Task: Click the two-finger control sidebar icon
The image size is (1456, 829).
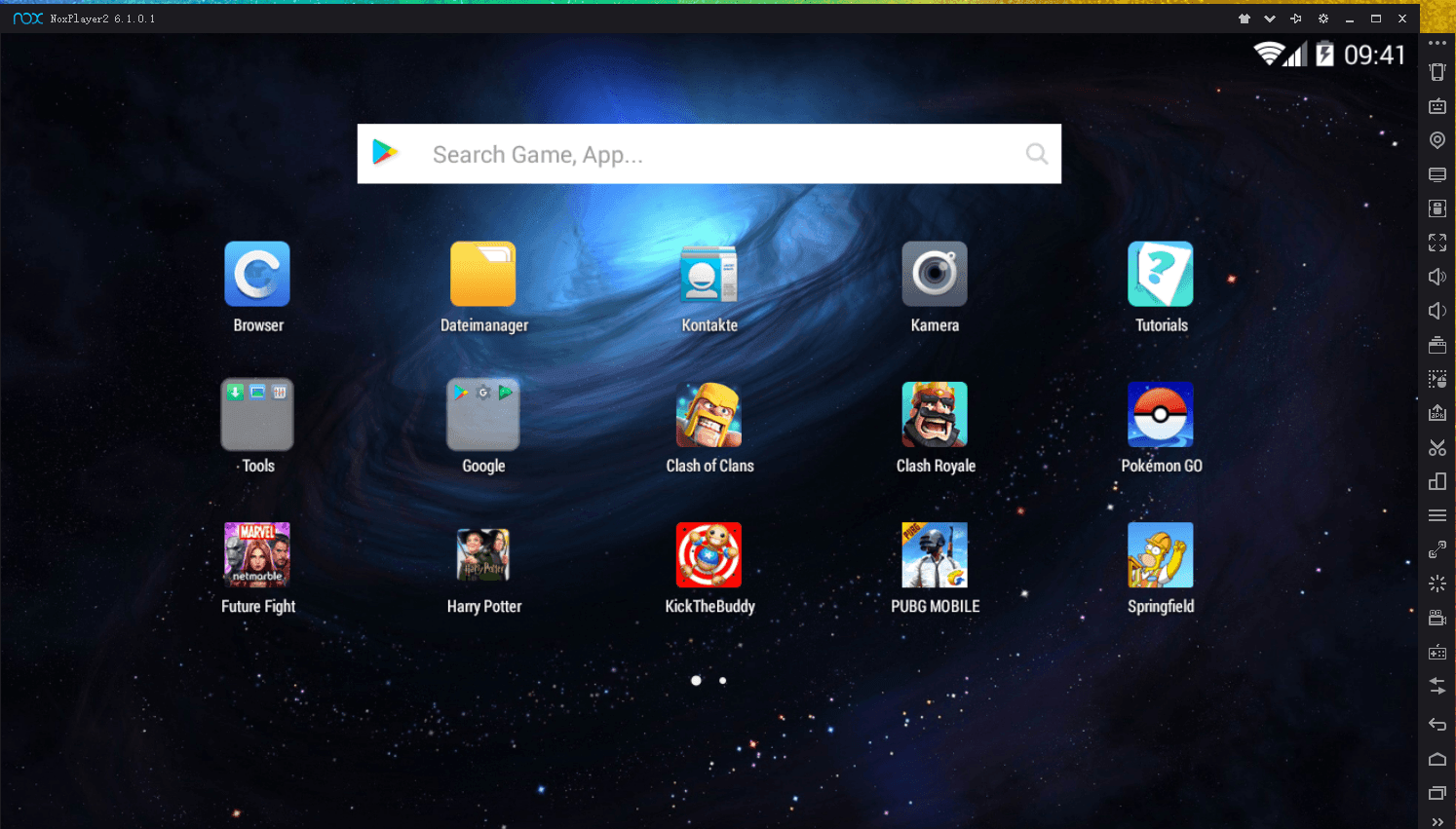Action: (x=1437, y=208)
